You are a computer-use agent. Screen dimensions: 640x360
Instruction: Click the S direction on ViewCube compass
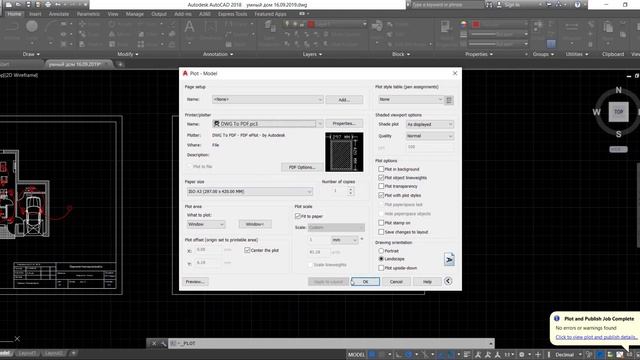[618, 134]
